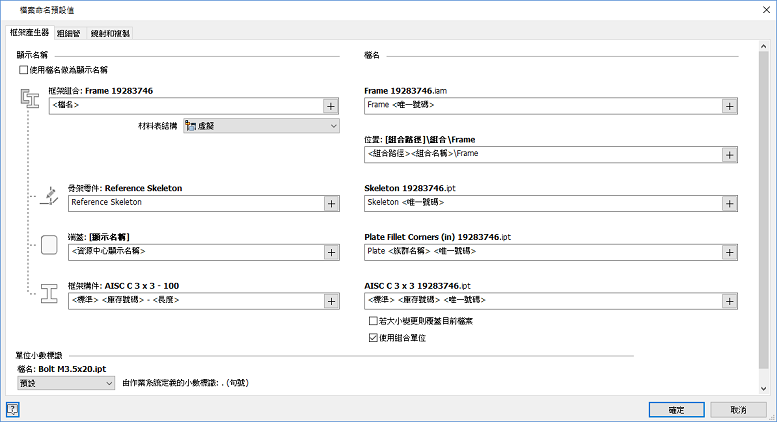777x422 pixels.
Task: Click plus button beside frame assembly display name field
Action: [330, 105]
